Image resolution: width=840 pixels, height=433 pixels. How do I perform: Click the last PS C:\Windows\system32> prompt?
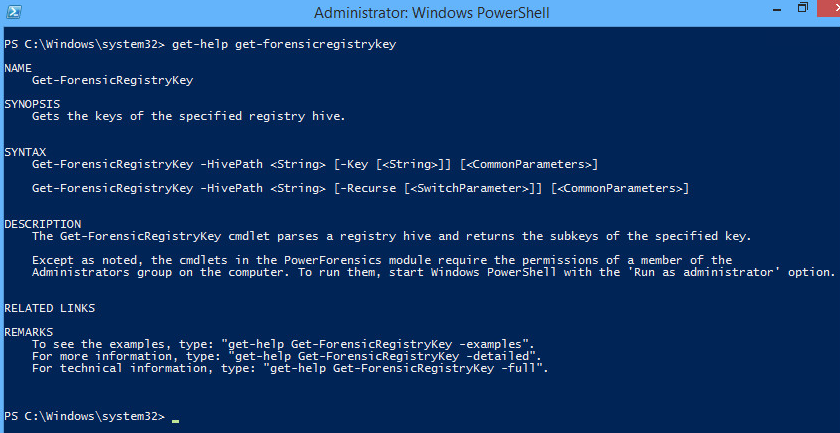coord(84,416)
